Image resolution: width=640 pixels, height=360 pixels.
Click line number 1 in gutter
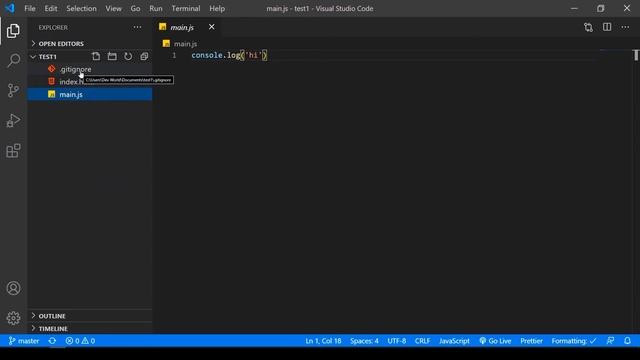(174, 55)
